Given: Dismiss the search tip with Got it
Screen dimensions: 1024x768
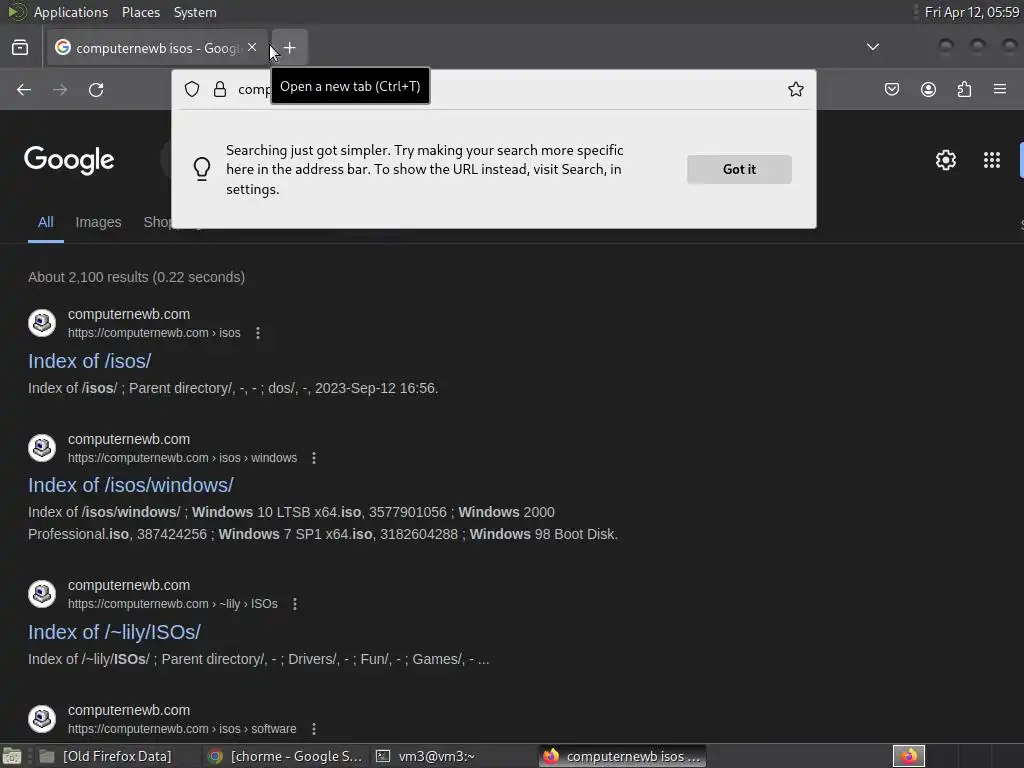Looking at the screenshot, I should click(739, 169).
